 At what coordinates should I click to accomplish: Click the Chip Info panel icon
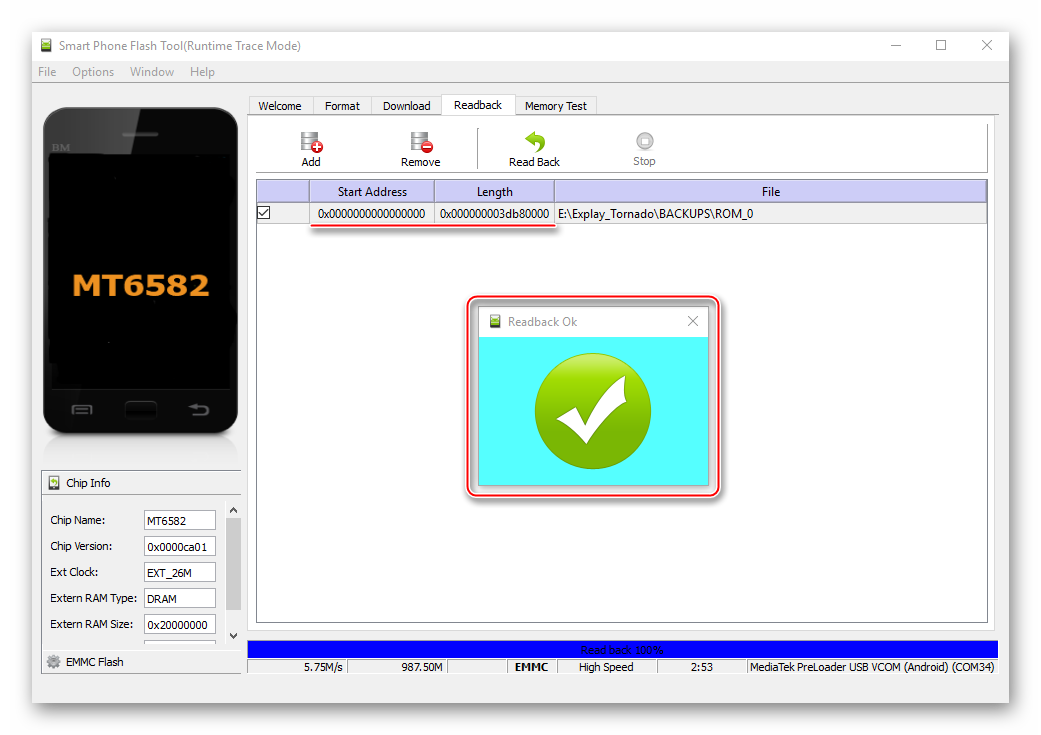pyautogui.click(x=54, y=483)
